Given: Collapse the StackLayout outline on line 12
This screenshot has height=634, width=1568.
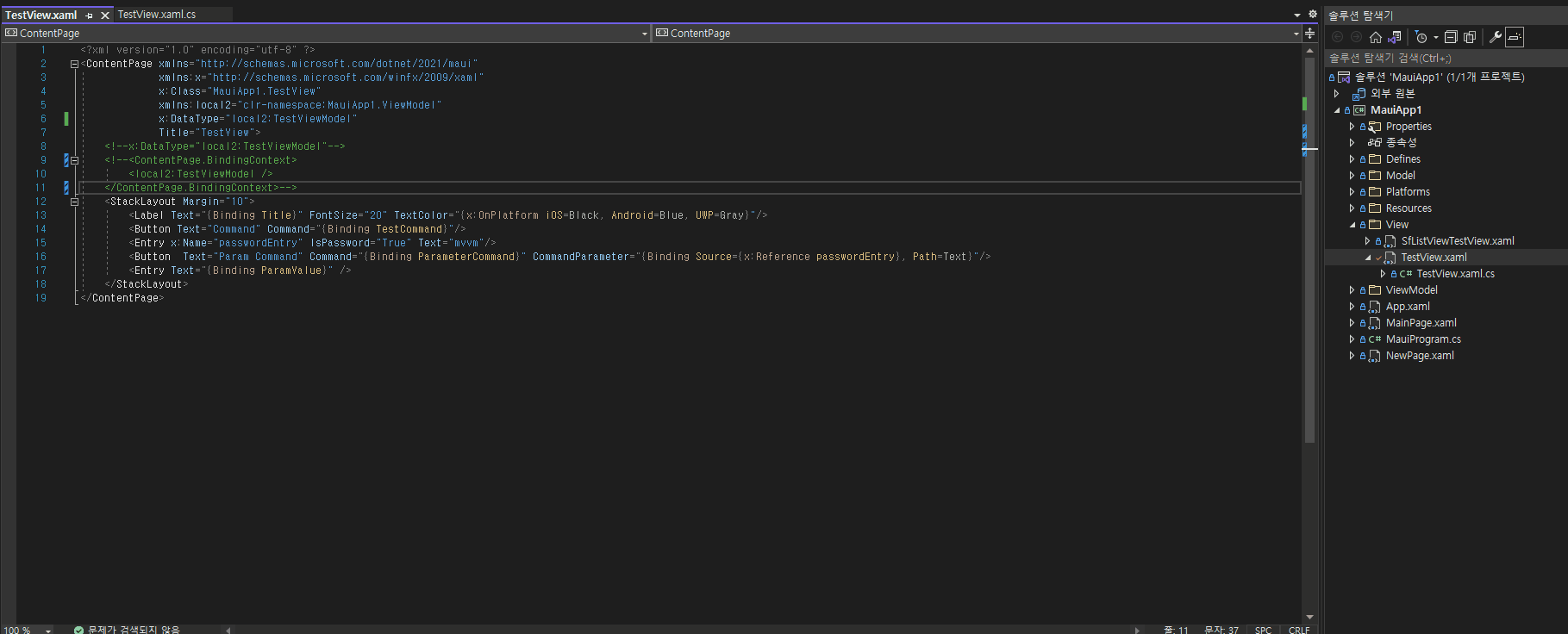Looking at the screenshot, I should pos(74,202).
